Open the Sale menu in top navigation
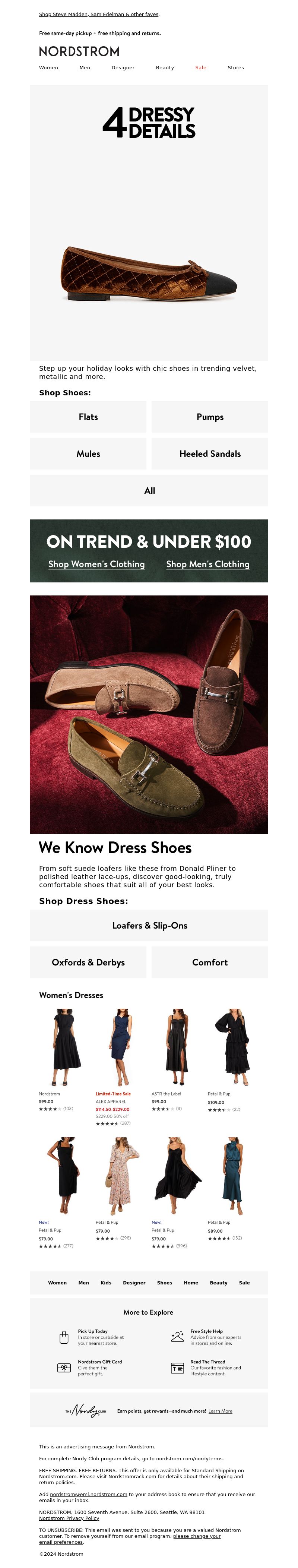The height and width of the screenshot is (1568, 298). (201, 67)
